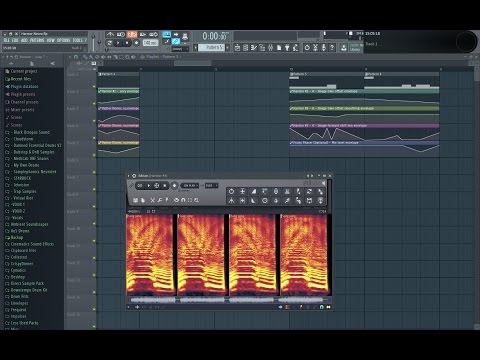Stop playback with the main transport stop button
This screenshot has width=480, height=360.
(x=127, y=43)
